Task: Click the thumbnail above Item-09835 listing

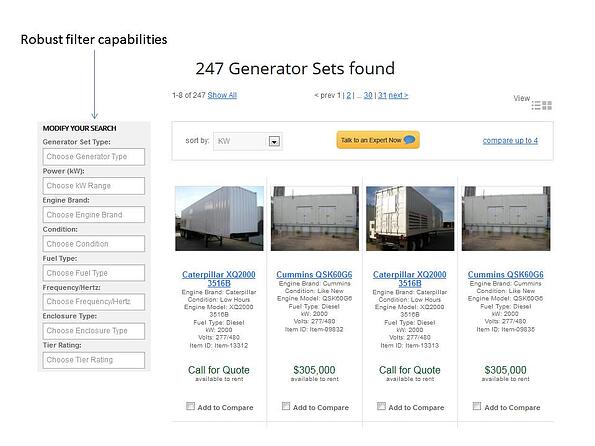Action: (506, 218)
